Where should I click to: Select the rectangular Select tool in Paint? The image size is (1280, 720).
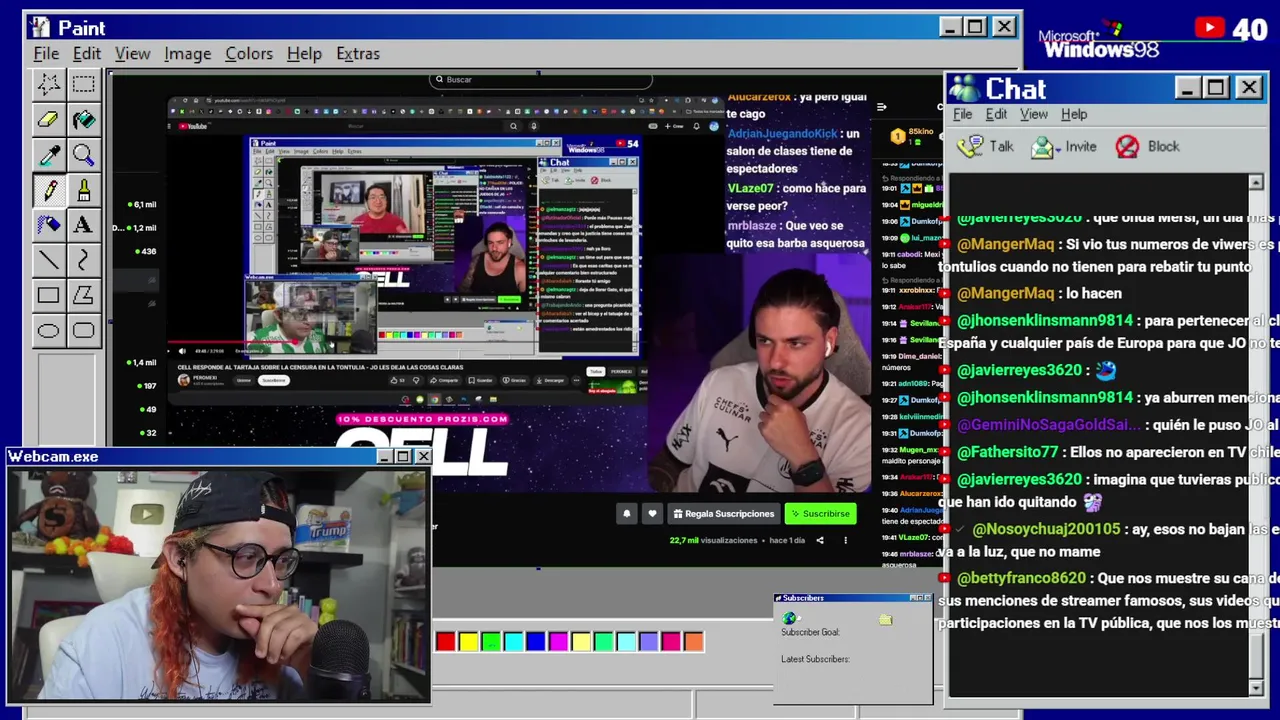83,84
